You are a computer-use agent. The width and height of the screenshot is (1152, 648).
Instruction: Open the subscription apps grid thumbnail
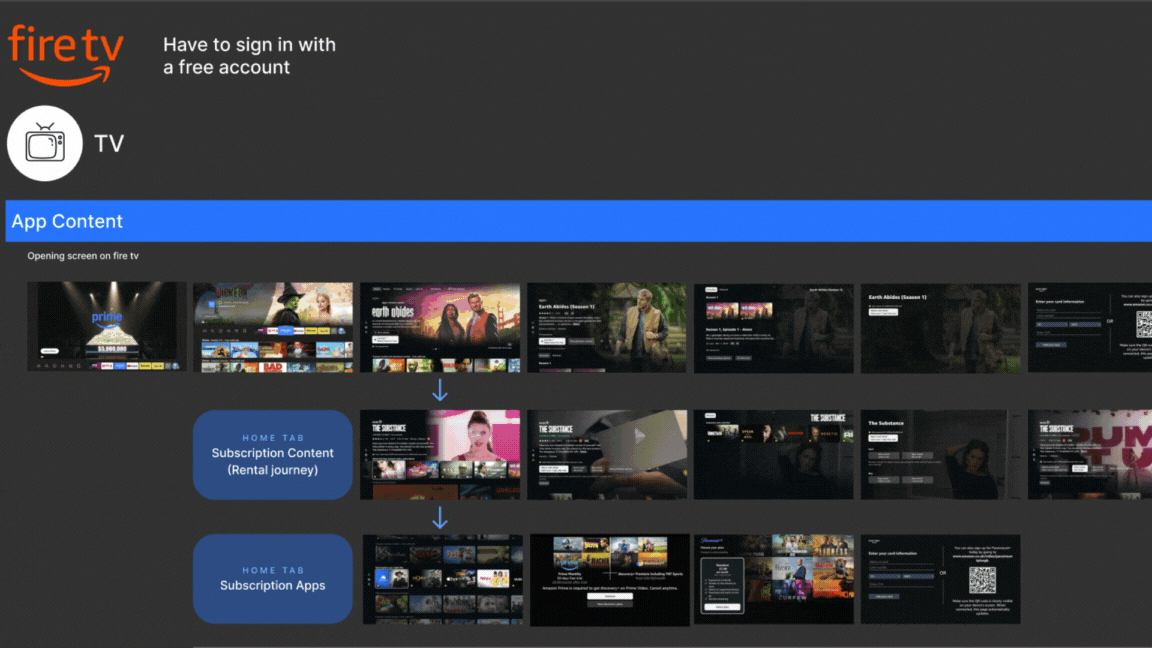click(x=442, y=580)
